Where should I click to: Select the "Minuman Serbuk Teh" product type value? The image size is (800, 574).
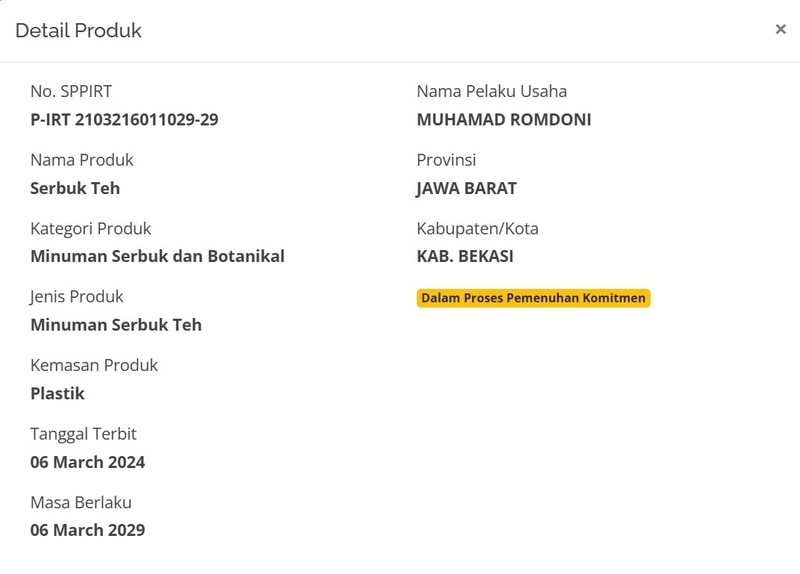point(116,325)
